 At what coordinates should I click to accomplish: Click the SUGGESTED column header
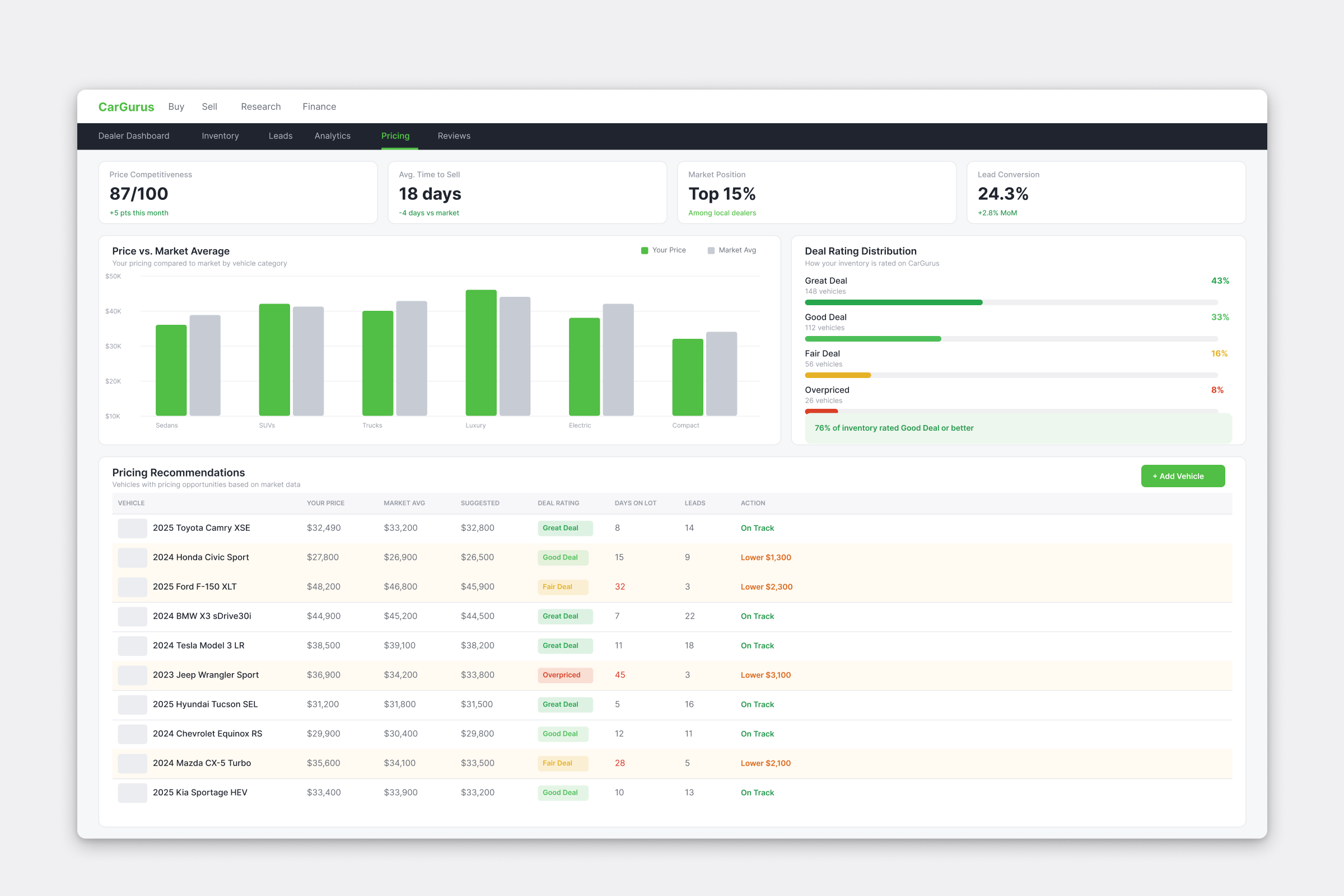[x=480, y=503]
